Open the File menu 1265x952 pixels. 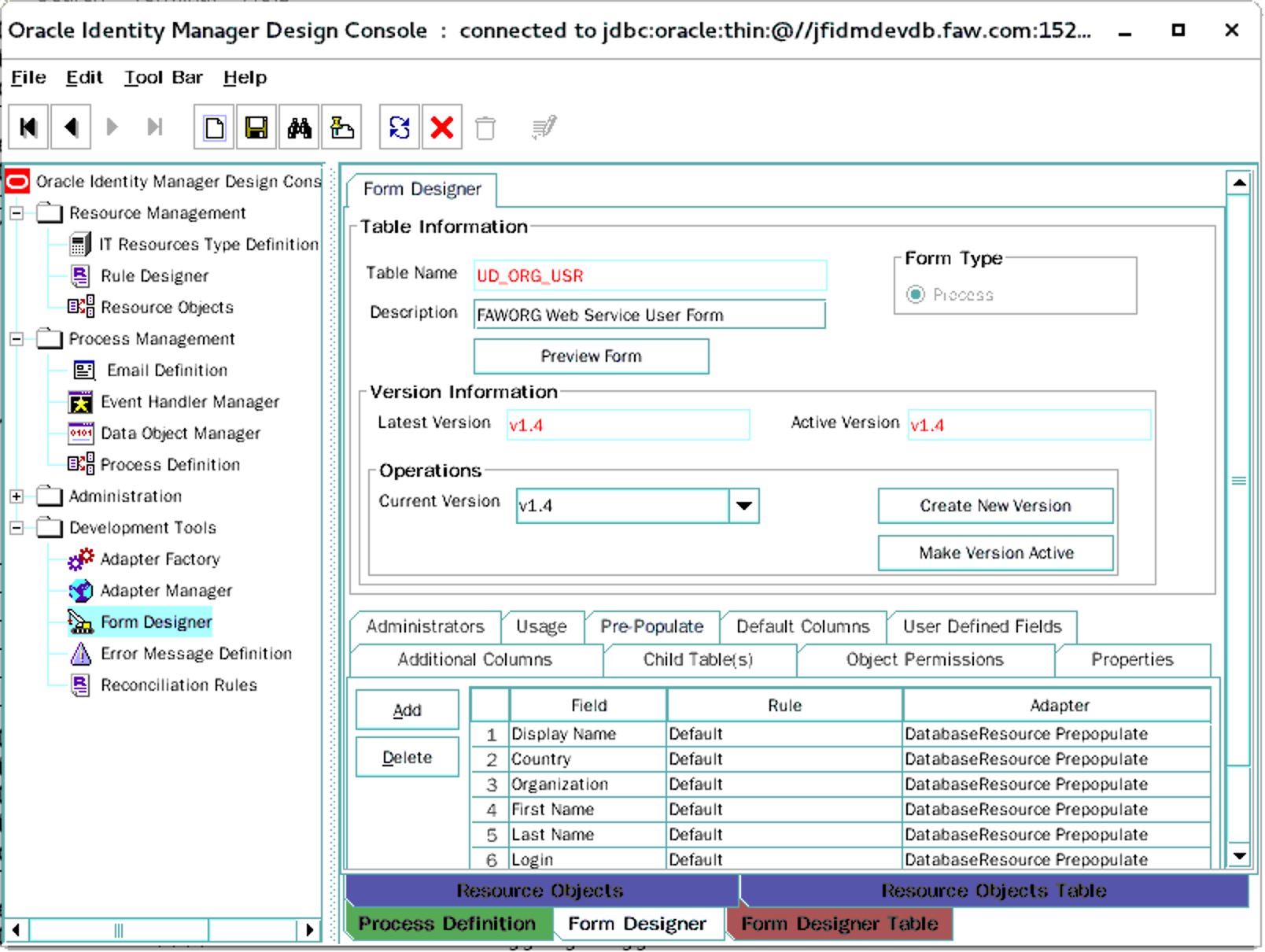tap(28, 77)
